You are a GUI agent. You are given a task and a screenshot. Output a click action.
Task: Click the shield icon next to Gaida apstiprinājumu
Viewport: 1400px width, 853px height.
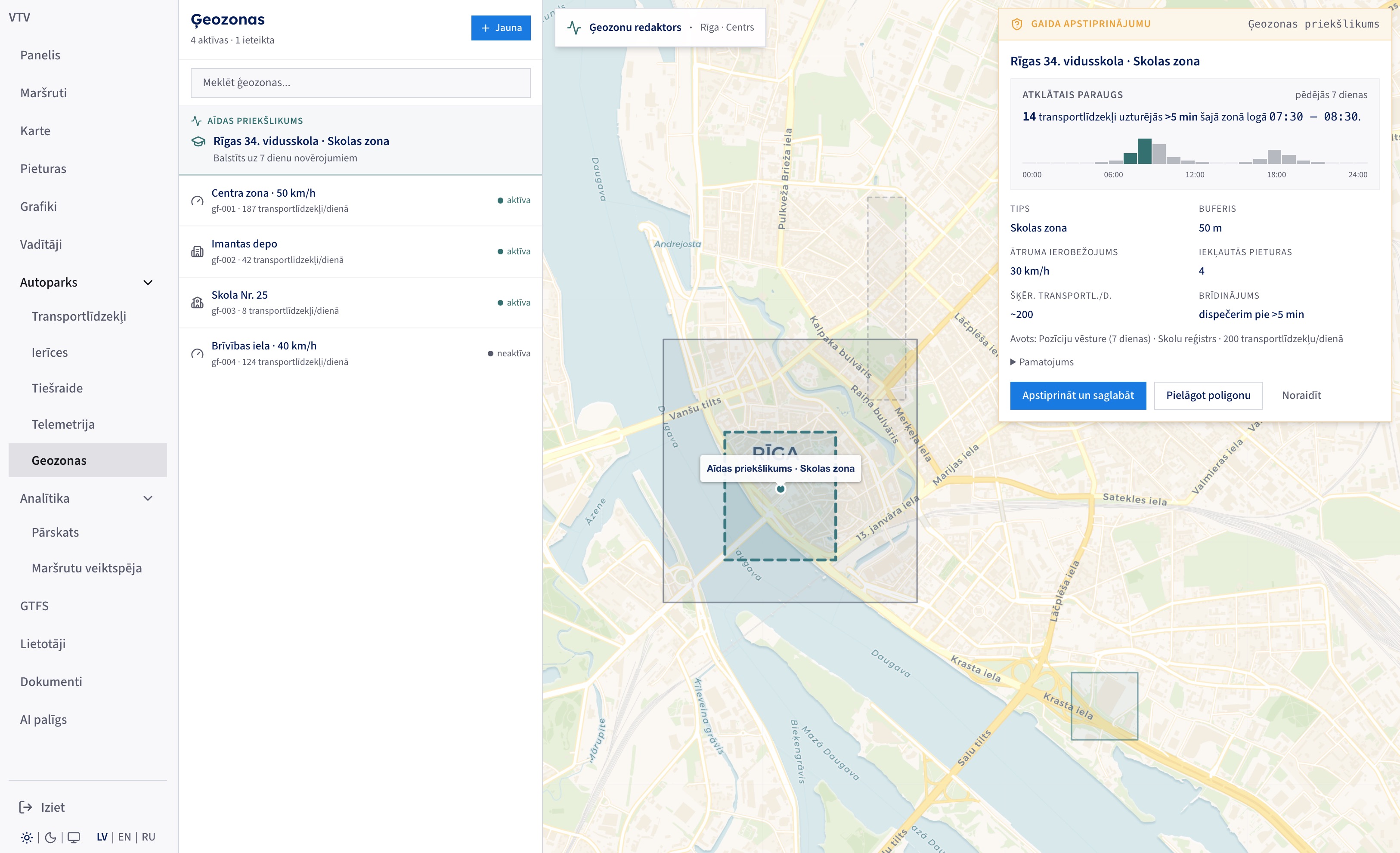pyautogui.click(x=1017, y=24)
